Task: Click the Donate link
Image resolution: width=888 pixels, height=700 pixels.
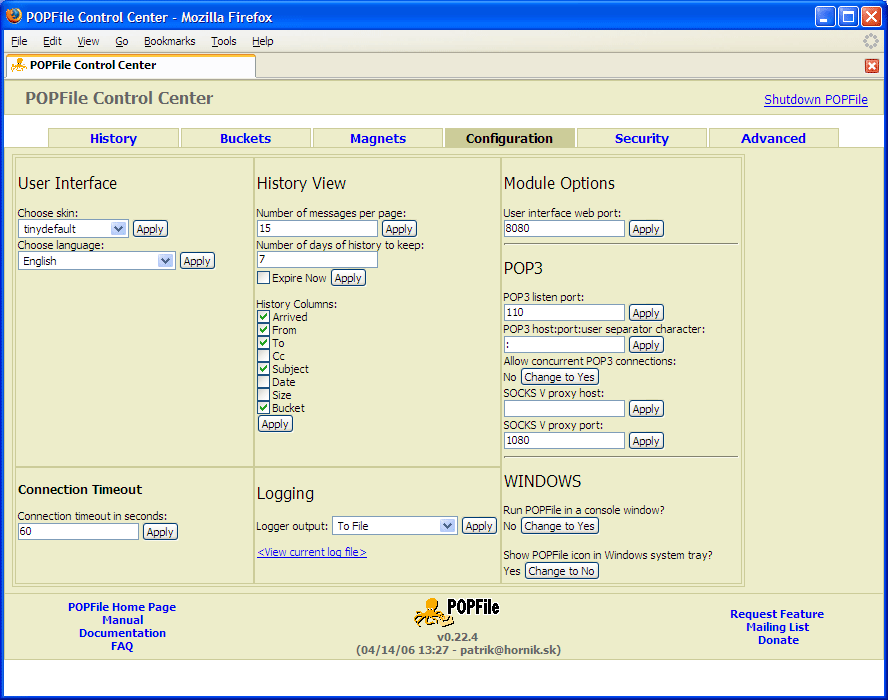Action: [779, 640]
